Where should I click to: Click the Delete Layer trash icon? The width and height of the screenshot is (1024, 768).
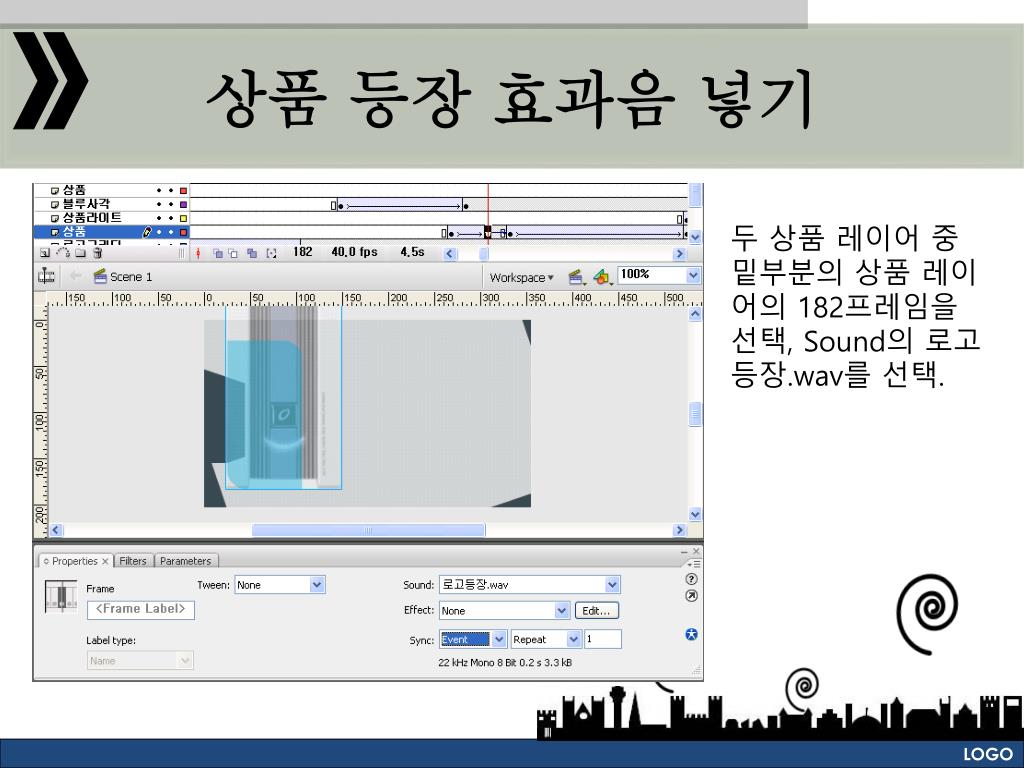pyautogui.click(x=97, y=253)
